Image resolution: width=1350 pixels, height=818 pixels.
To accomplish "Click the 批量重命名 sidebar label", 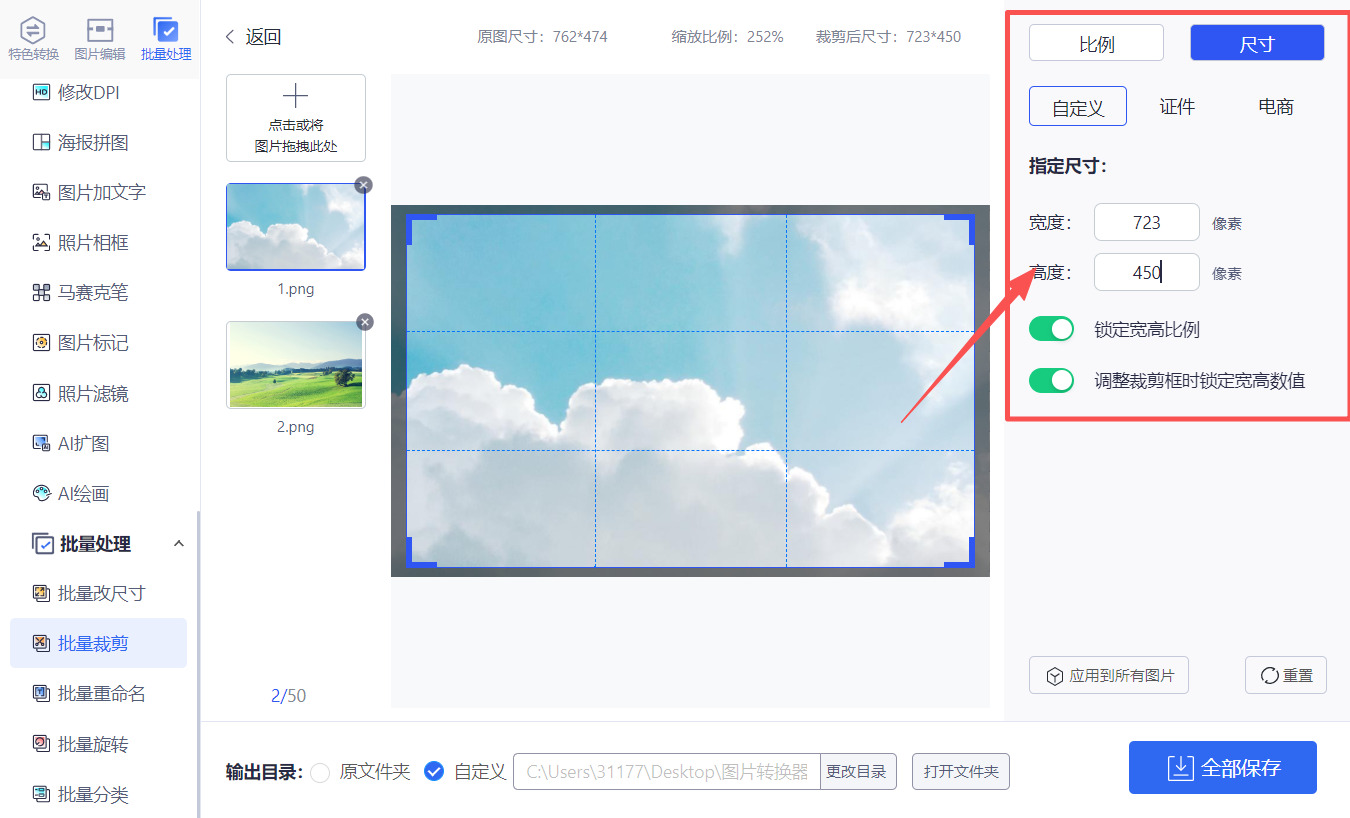I will (102, 693).
